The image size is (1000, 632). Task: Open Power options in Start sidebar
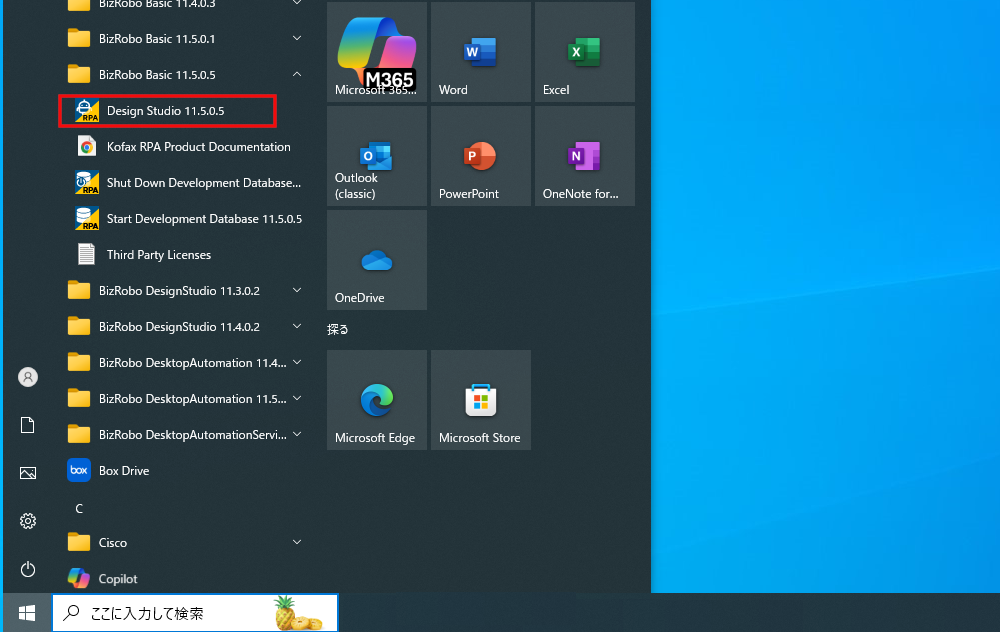point(27,569)
